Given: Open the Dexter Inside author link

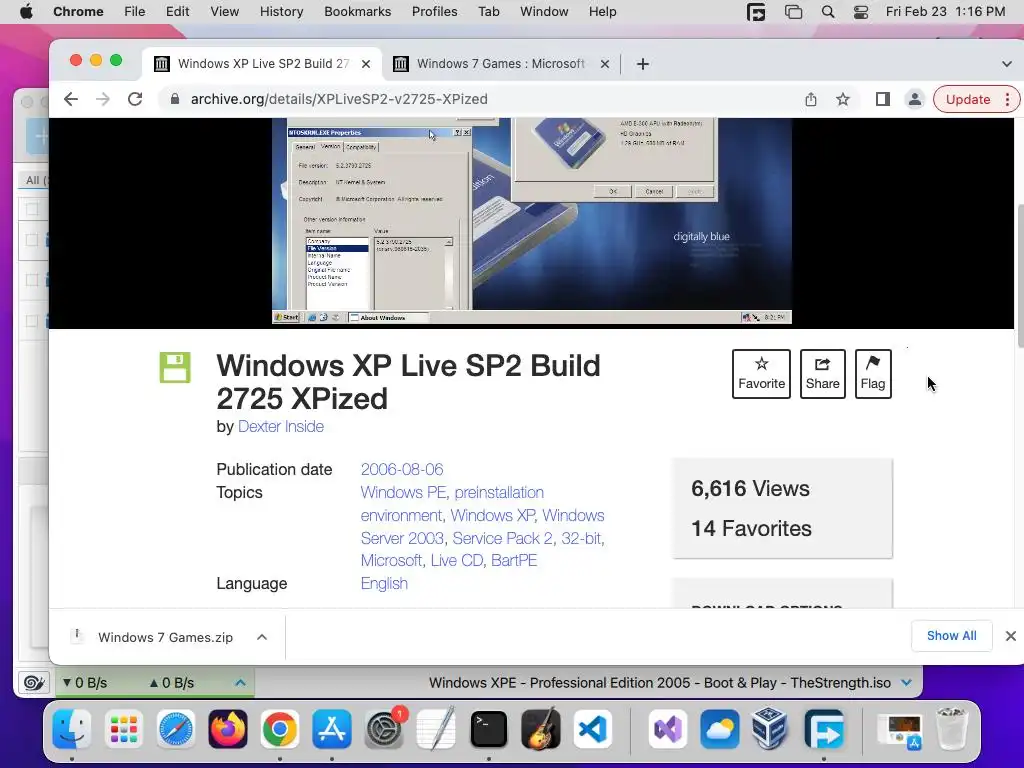Looking at the screenshot, I should [281, 426].
